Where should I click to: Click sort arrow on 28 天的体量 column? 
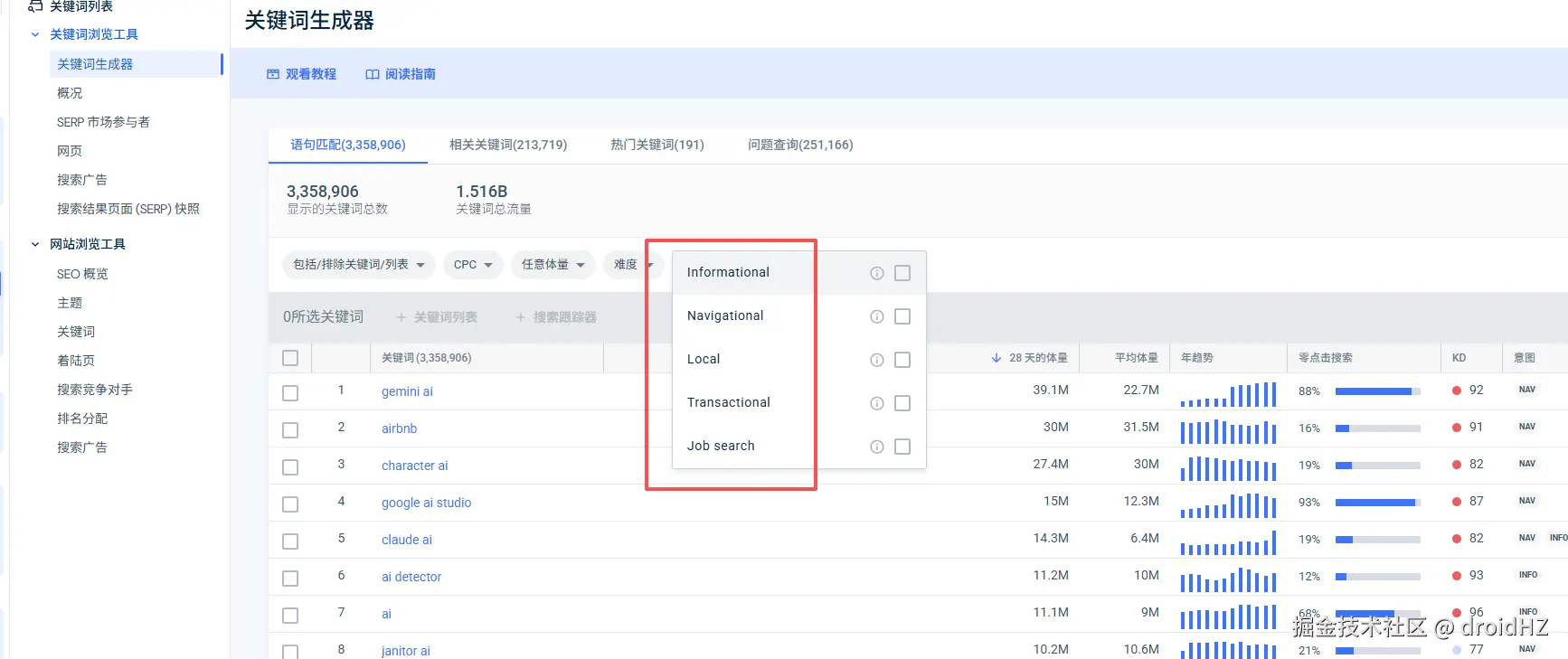[997, 358]
